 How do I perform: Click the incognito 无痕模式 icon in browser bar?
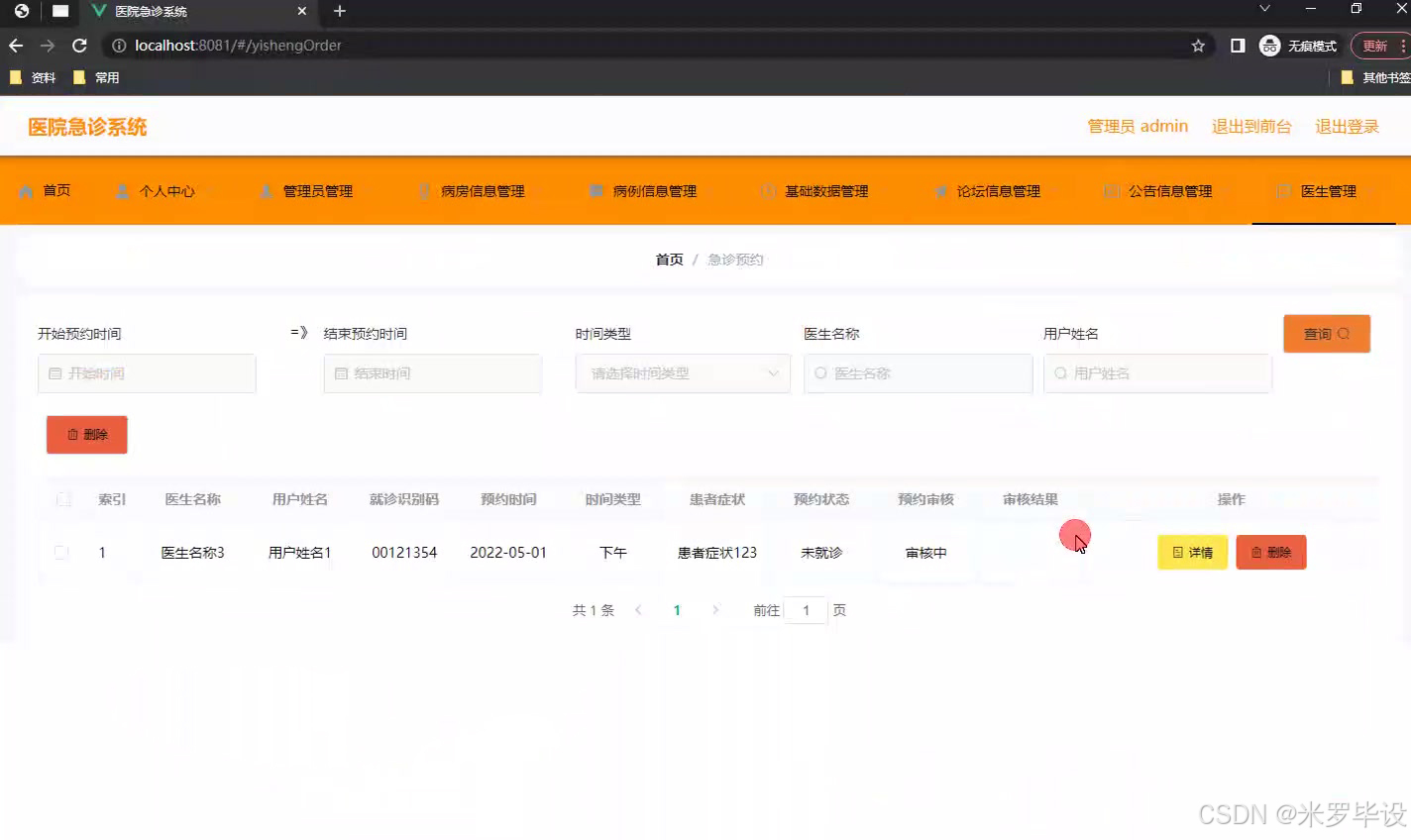1269,45
